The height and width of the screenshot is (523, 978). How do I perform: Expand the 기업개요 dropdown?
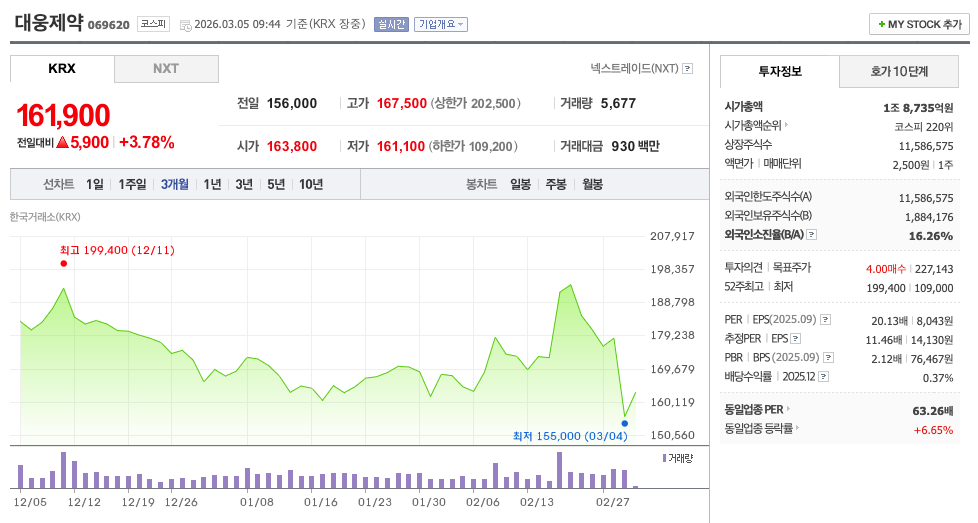441,24
